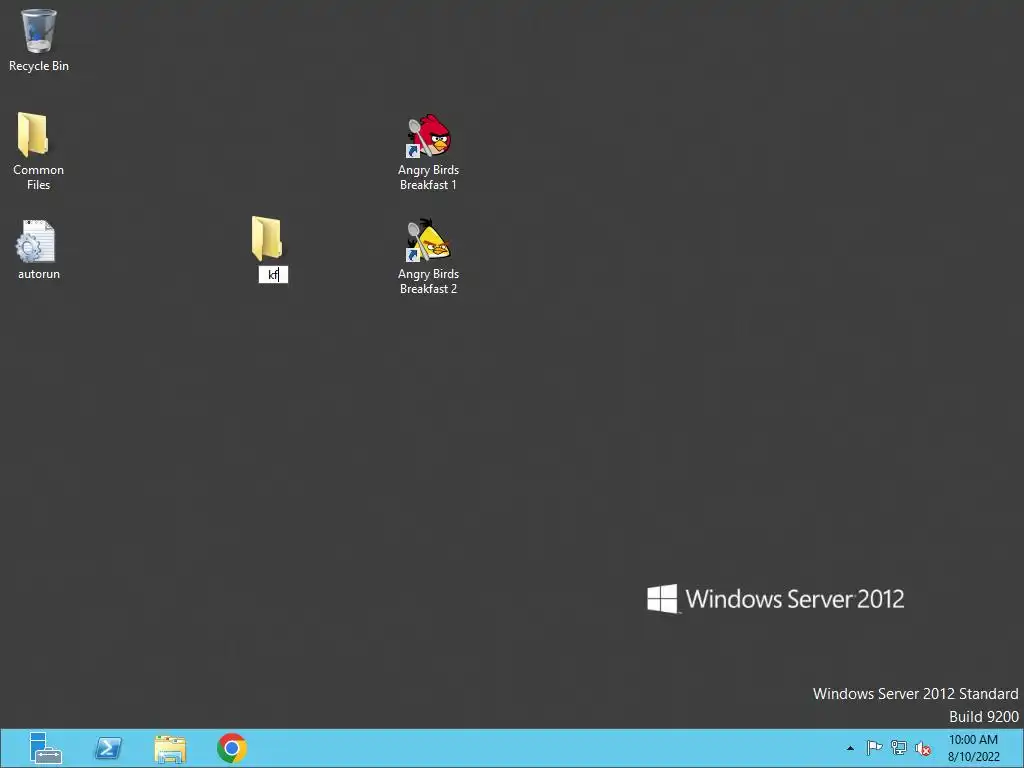
Task: Show hidden icons in the system tray
Action: [x=850, y=748]
